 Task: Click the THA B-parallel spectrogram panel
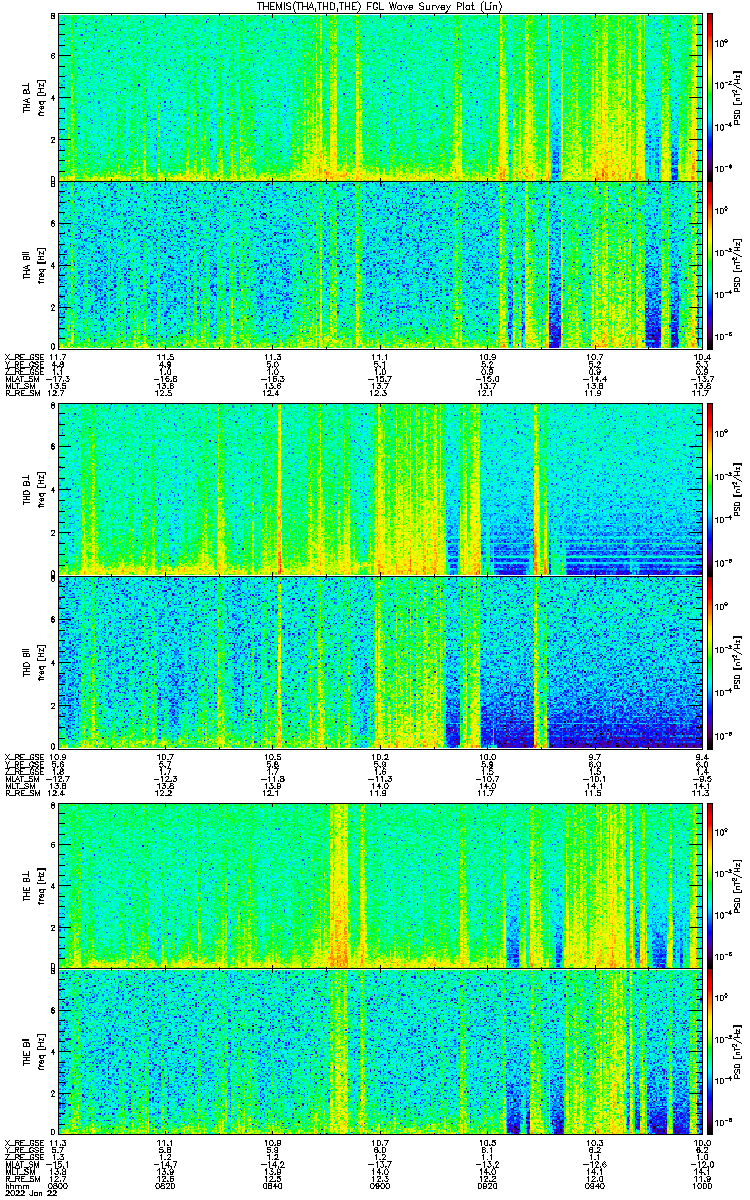380,264
